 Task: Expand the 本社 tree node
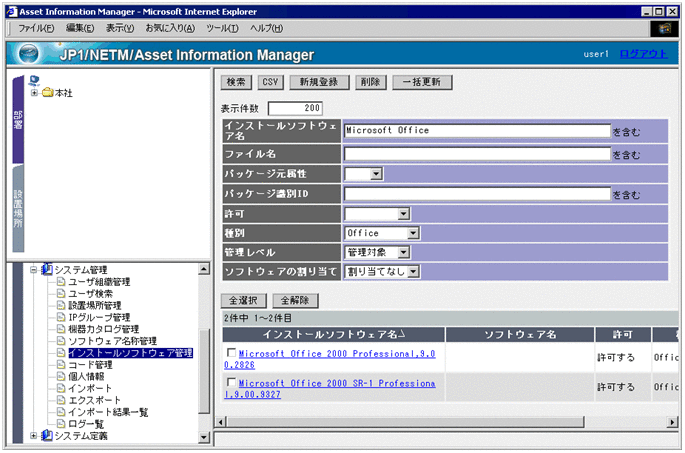[34, 93]
